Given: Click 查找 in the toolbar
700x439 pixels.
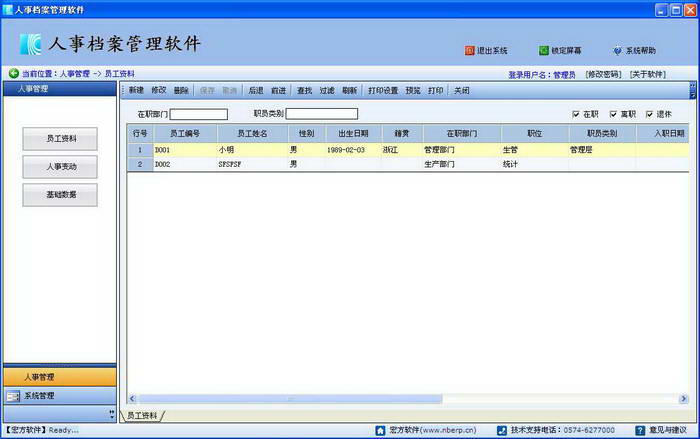Looking at the screenshot, I should [304, 90].
